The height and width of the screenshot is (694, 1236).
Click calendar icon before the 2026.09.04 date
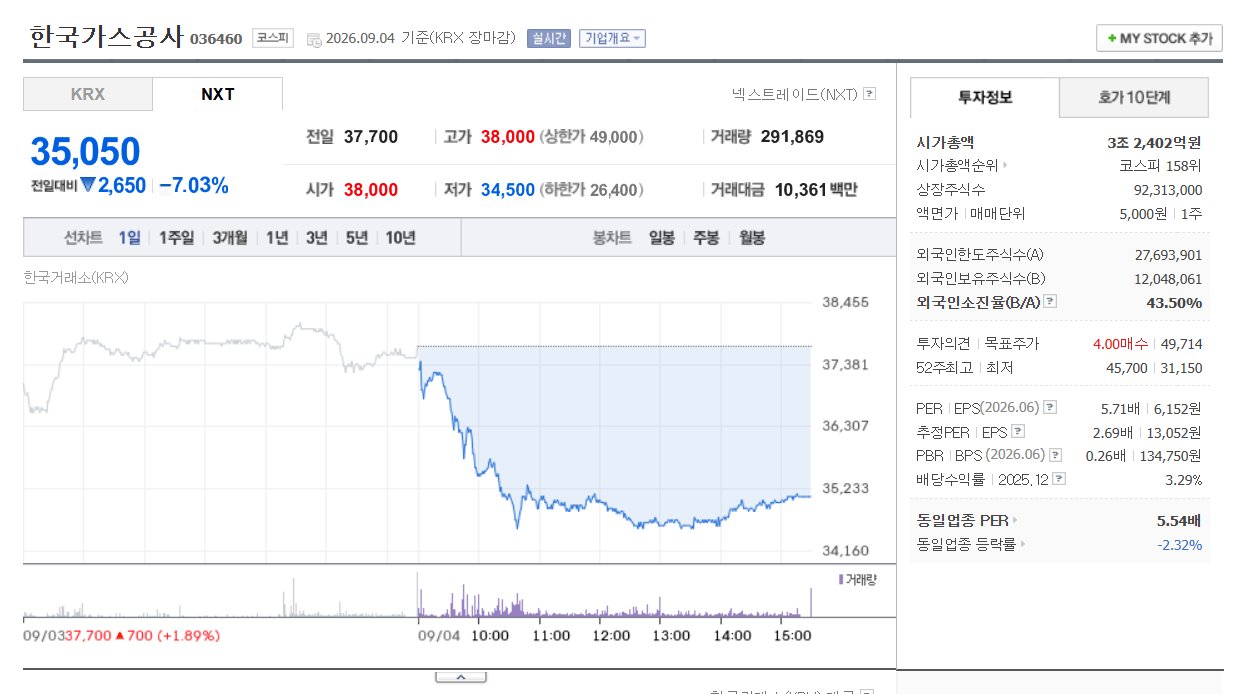click(314, 39)
